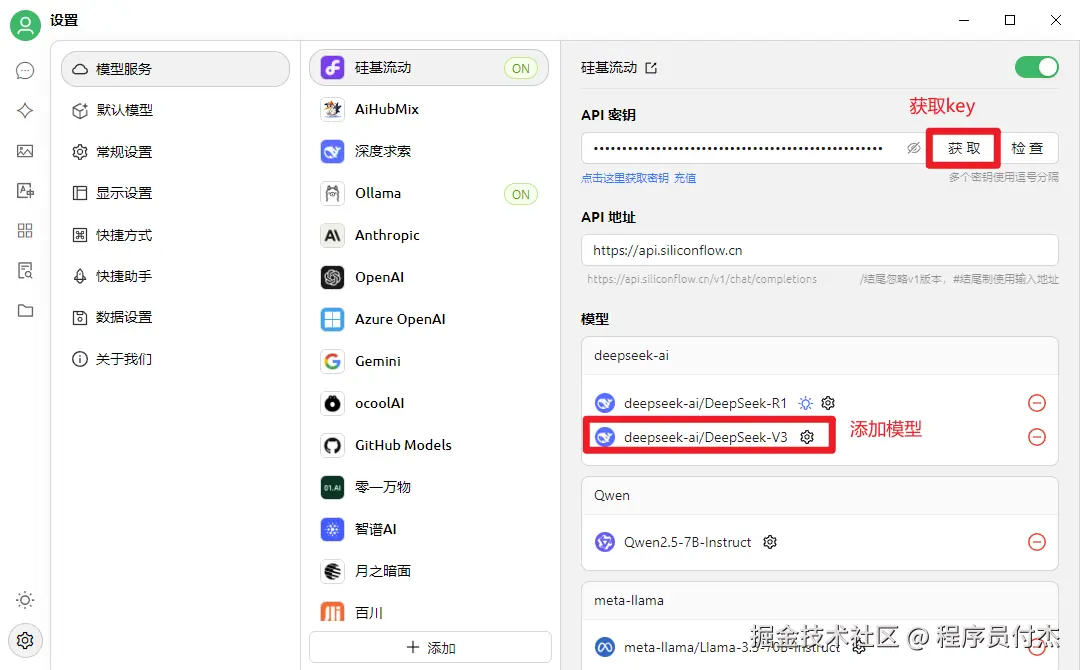Open settings gear for DeepSeek-R1 model
Image resolution: width=1080 pixels, height=670 pixels.
[828, 403]
